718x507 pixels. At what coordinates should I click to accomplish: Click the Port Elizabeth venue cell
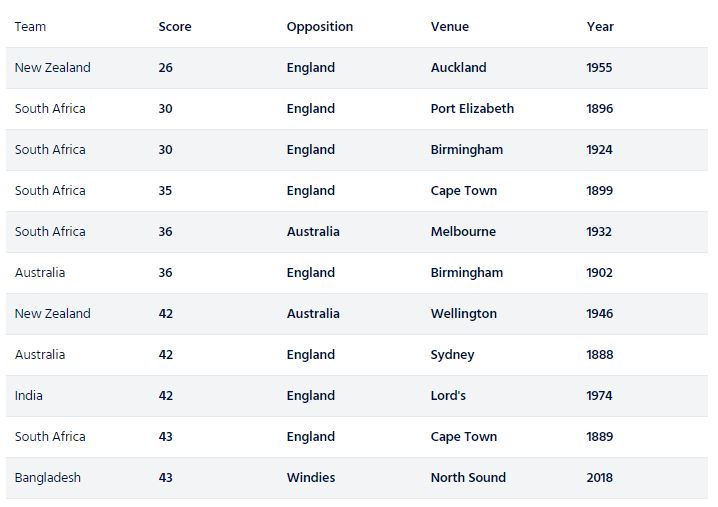(x=472, y=109)
